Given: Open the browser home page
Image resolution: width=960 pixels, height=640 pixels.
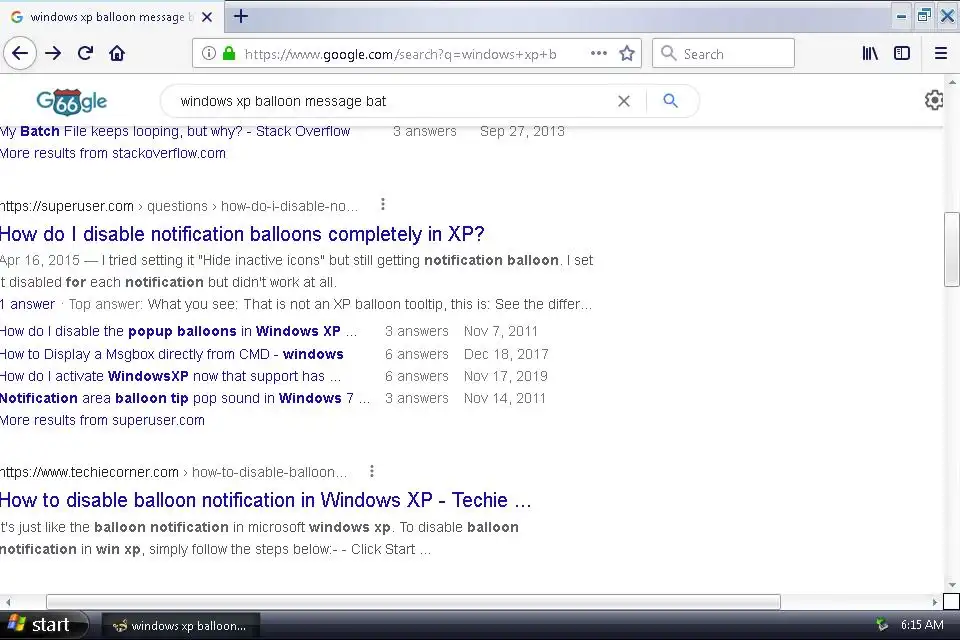Looking at the screenshot, I should (x=117, y=53).
